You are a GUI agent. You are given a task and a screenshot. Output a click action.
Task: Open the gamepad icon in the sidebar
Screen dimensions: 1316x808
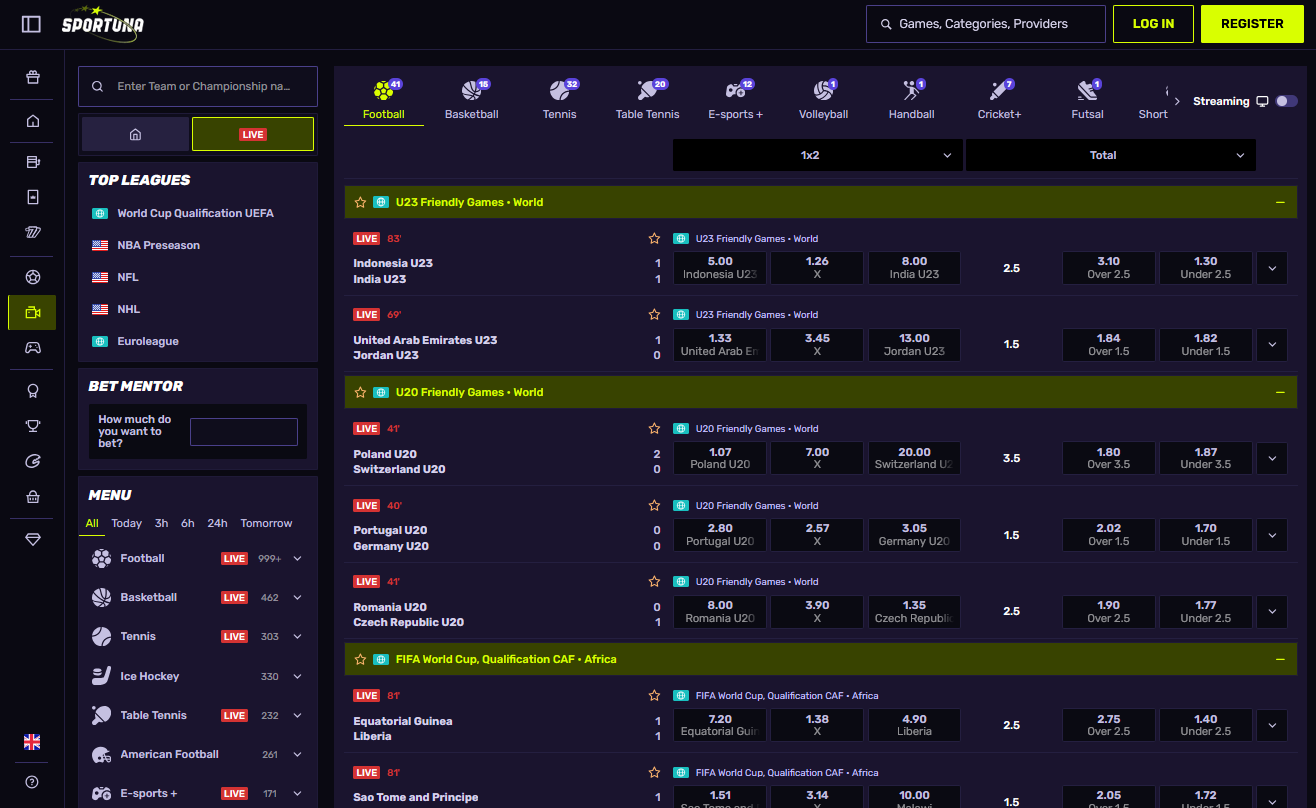click(33, 348)
